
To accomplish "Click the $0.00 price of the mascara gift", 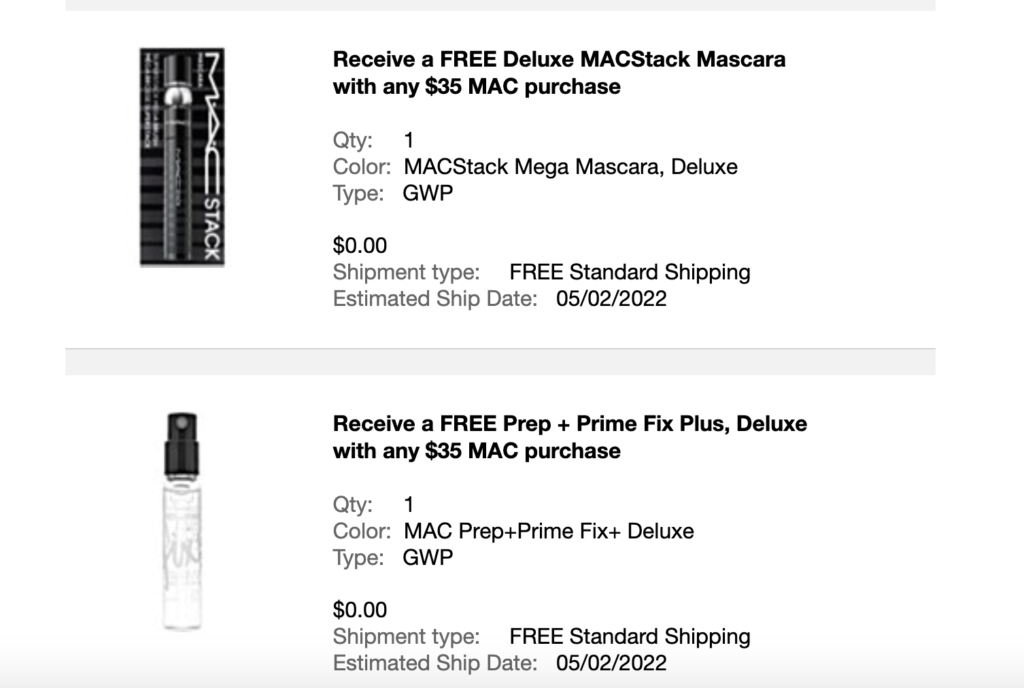I will (360, 245).
